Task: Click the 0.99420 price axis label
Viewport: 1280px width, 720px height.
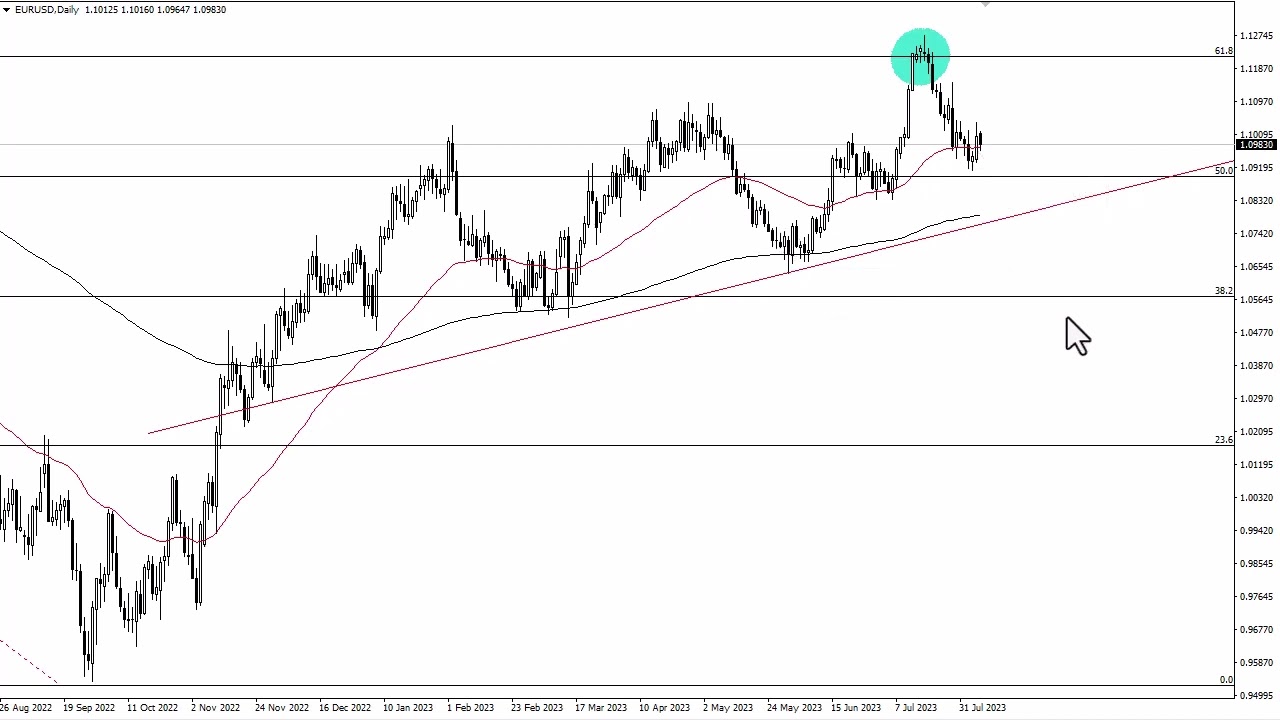Action: click(1257, 531)
